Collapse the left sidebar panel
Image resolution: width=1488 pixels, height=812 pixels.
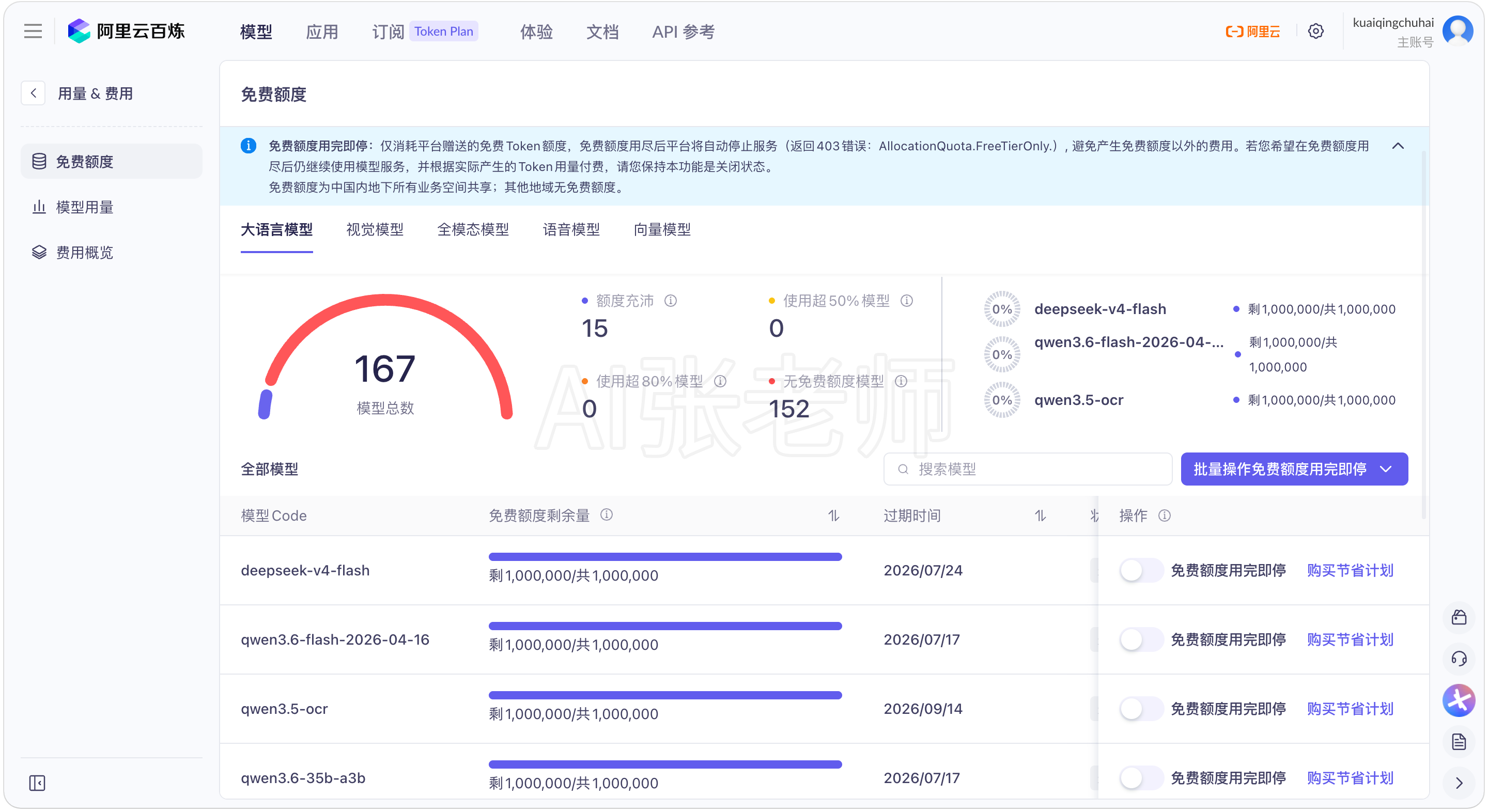tap(37, 783)
